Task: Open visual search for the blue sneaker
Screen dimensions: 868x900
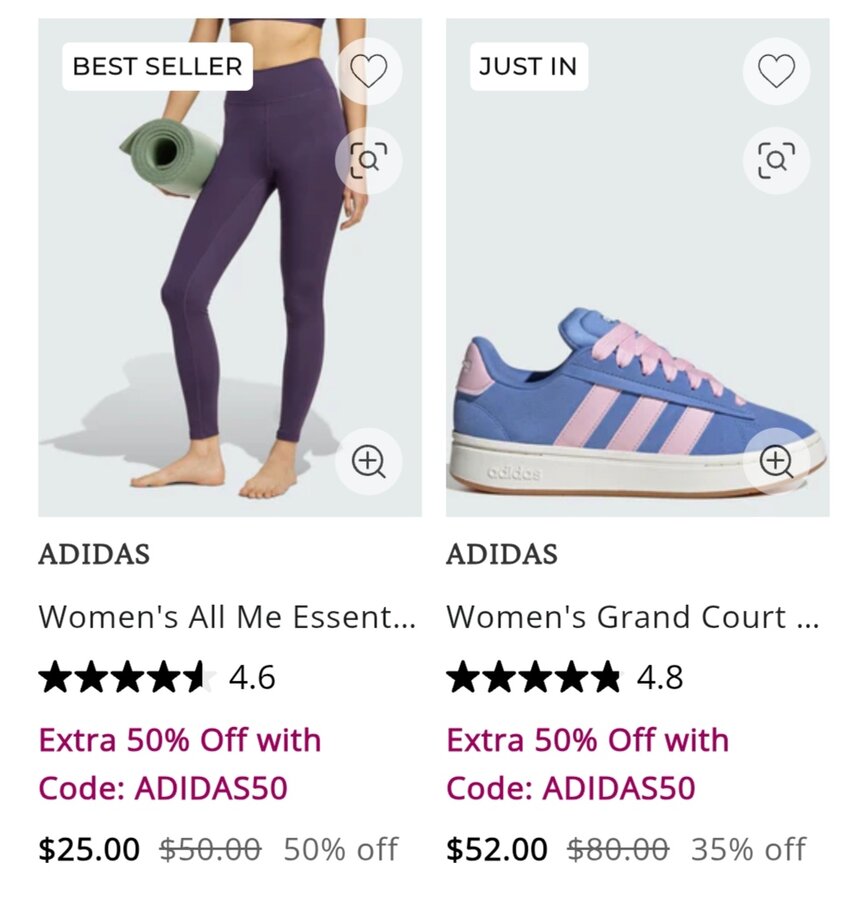Action: 776,159
